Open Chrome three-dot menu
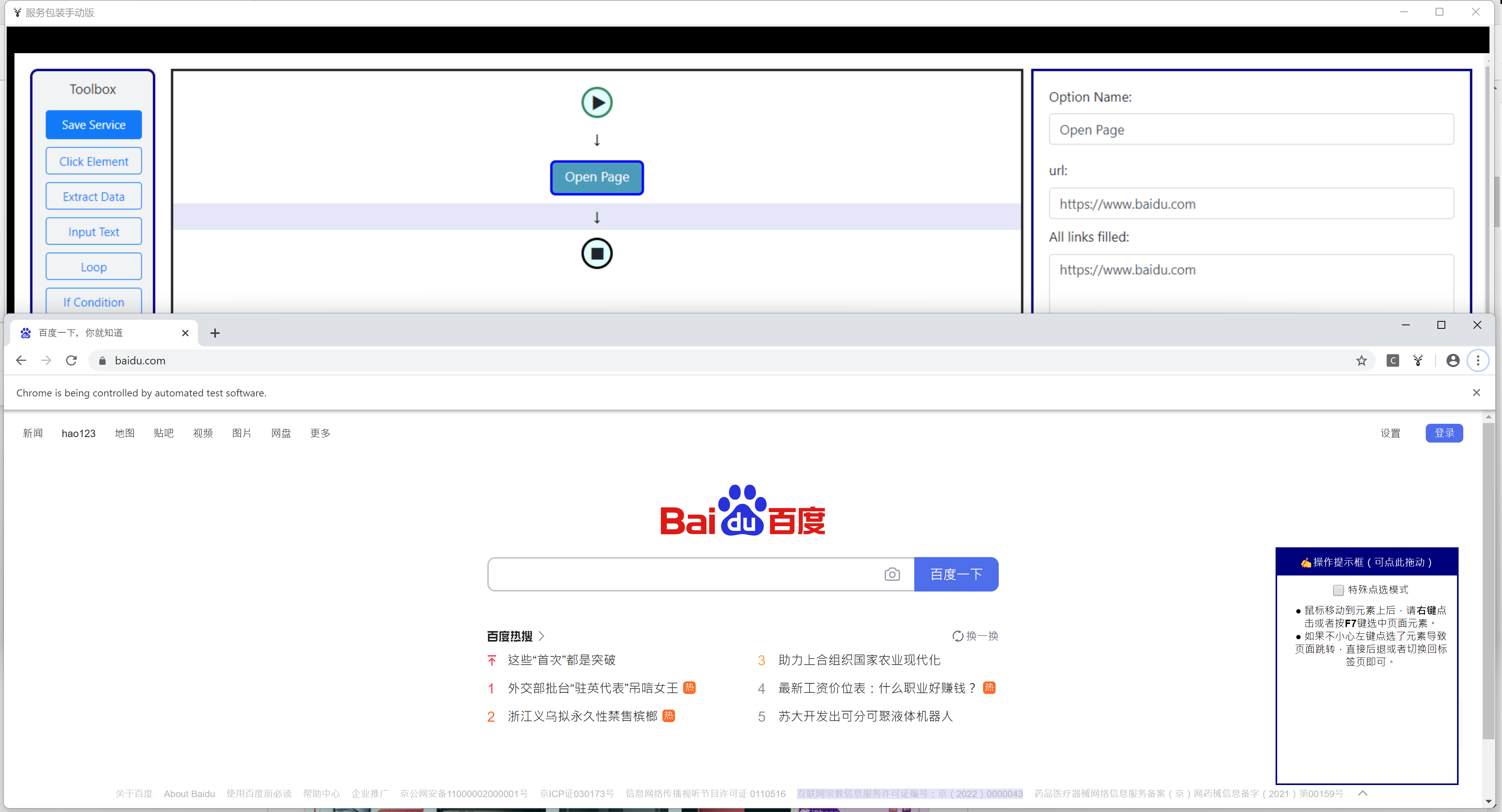Screen dimensions: 1502x812 tap(1477, 360)
